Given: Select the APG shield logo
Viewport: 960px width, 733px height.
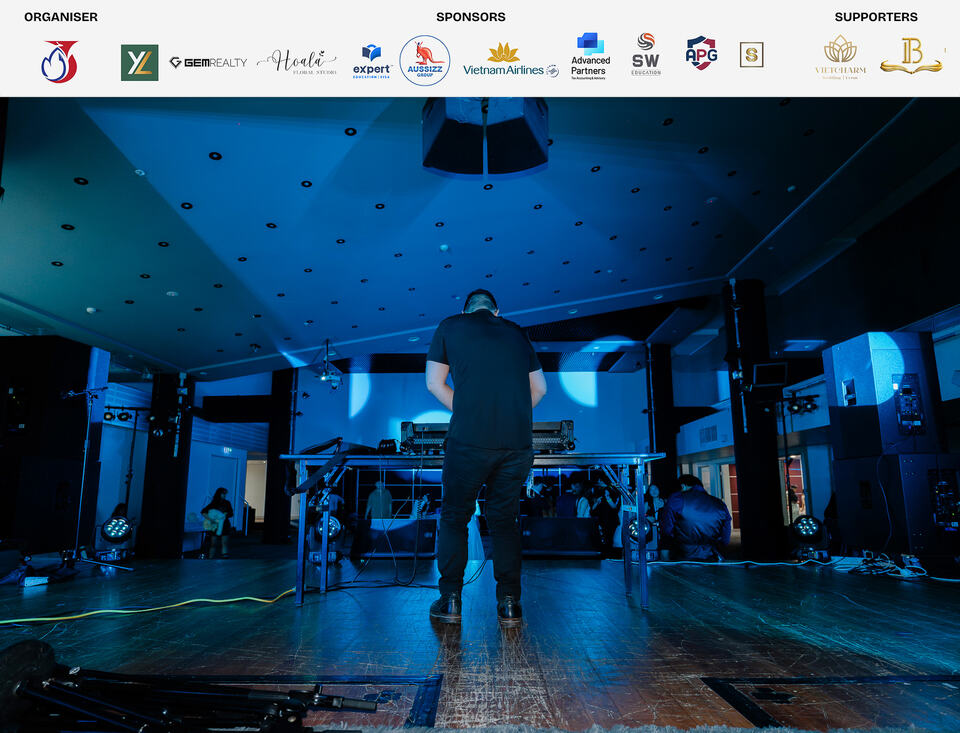Looking at the screenshot, I should [x=701, y=53].
